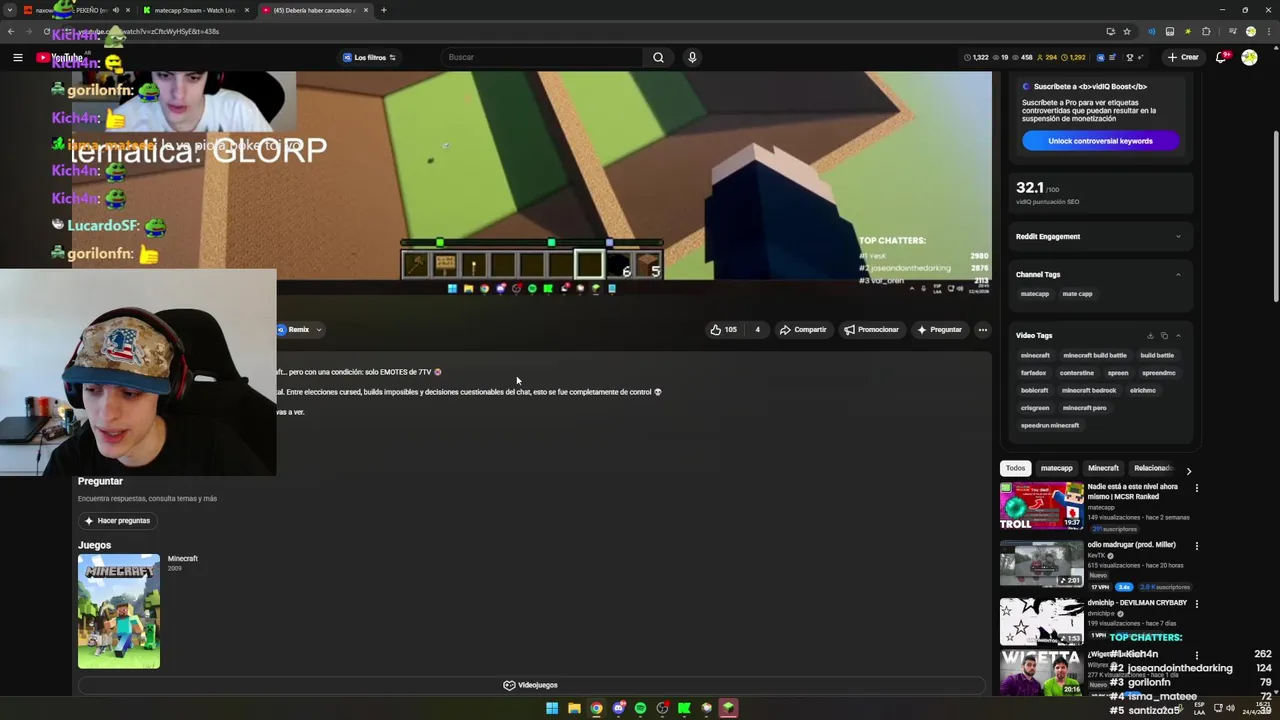Screen dimensions: 1280x720
Task: Open the media control icon in Chrome toolbar
Action: tap(1233, 31)
